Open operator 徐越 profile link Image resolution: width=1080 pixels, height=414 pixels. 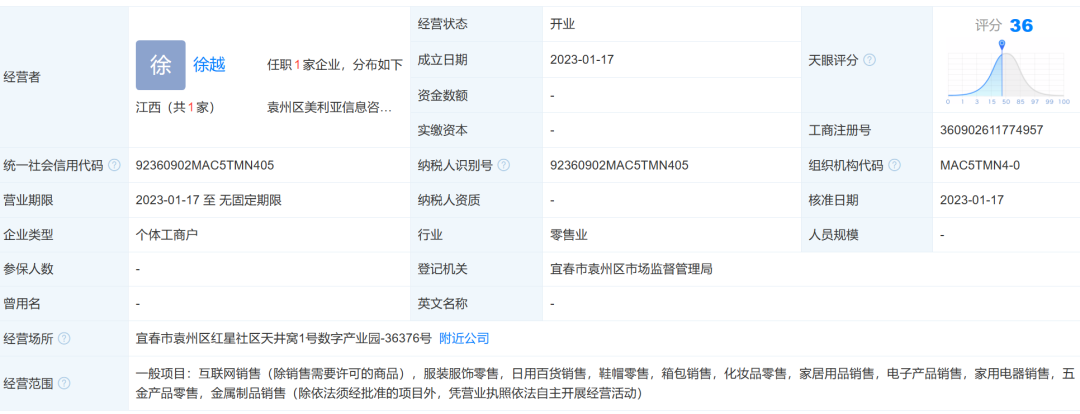pos(209,65)
